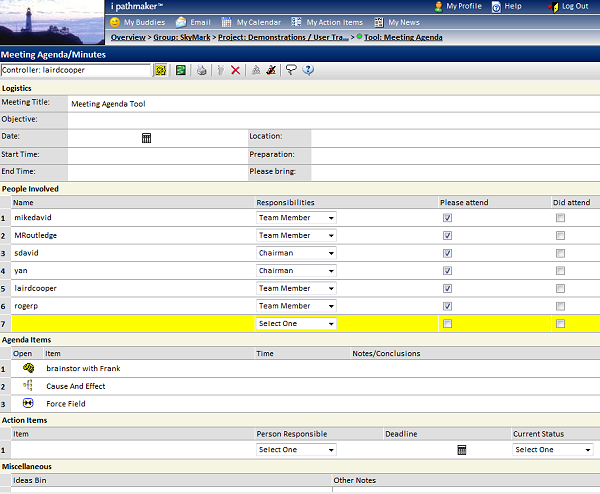Open responsibilities dropdown for lairdcooper

[296, 288]
